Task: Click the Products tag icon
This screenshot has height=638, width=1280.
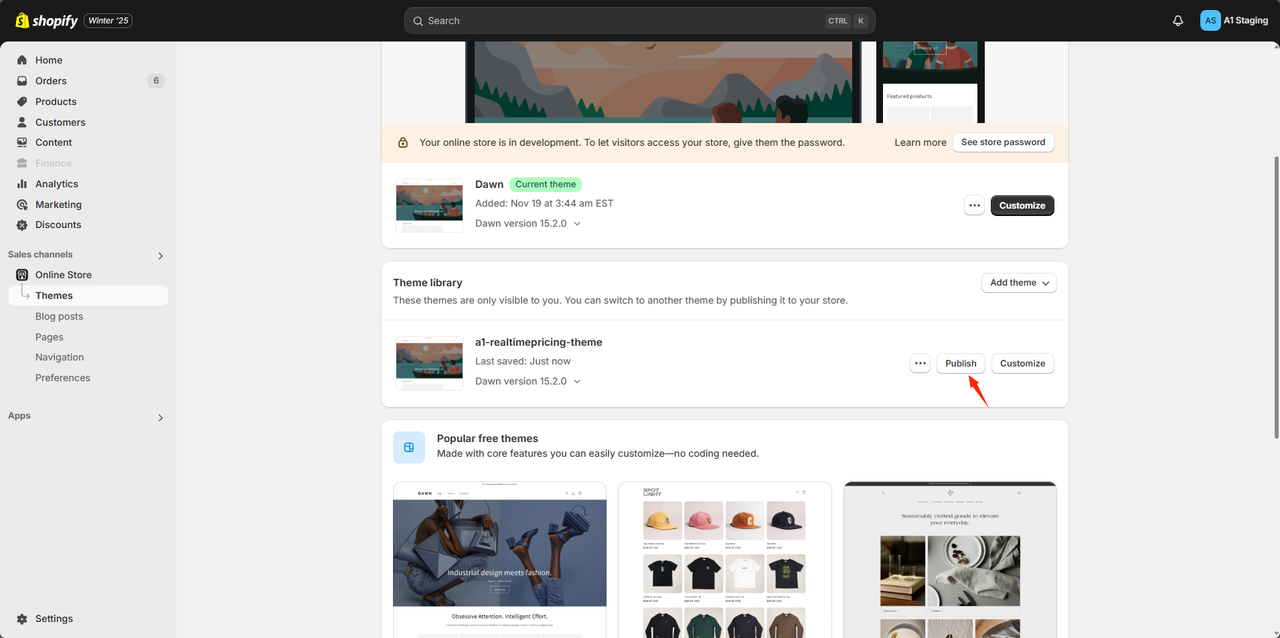Action: coord(22,101)
